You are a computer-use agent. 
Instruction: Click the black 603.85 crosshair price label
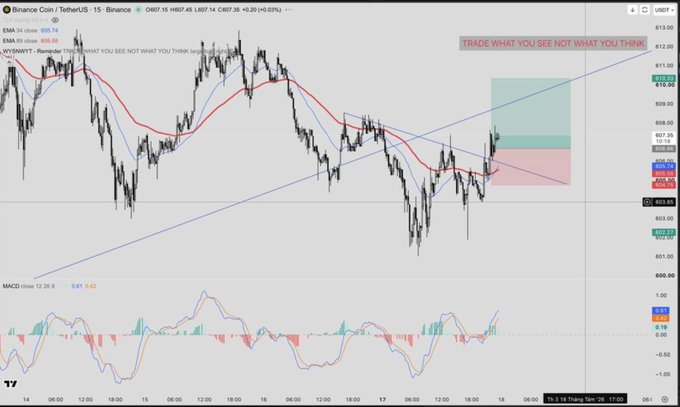(x=664, y=202)
